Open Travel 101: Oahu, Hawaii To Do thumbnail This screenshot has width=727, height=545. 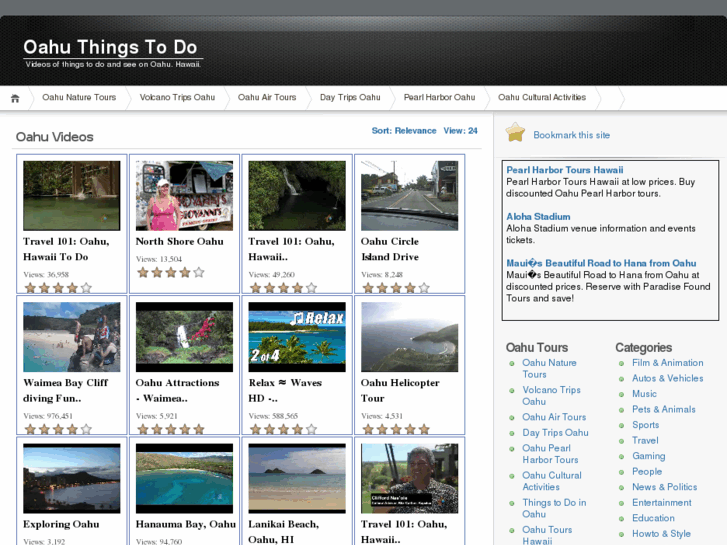click(72, 196)
